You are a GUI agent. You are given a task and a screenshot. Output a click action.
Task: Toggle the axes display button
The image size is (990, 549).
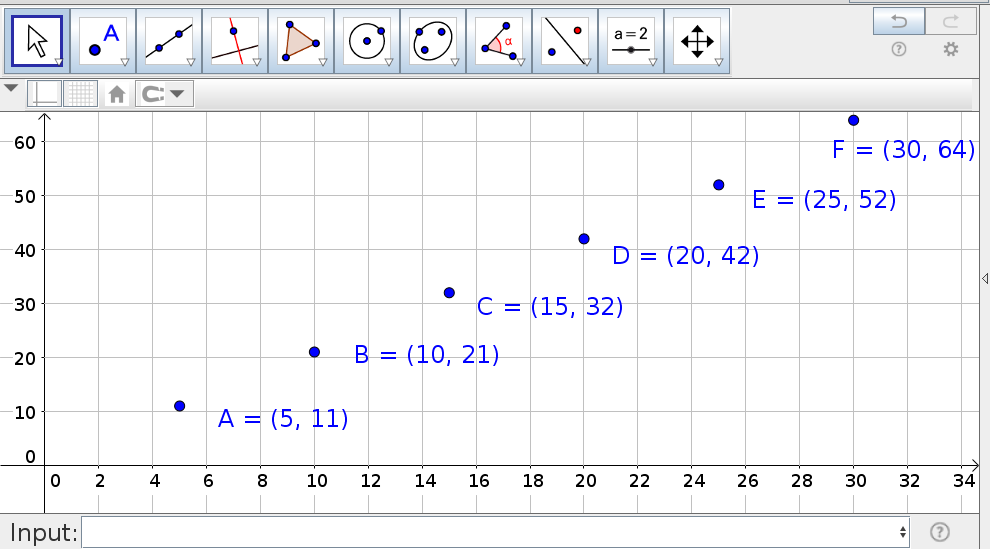[46, 94]
